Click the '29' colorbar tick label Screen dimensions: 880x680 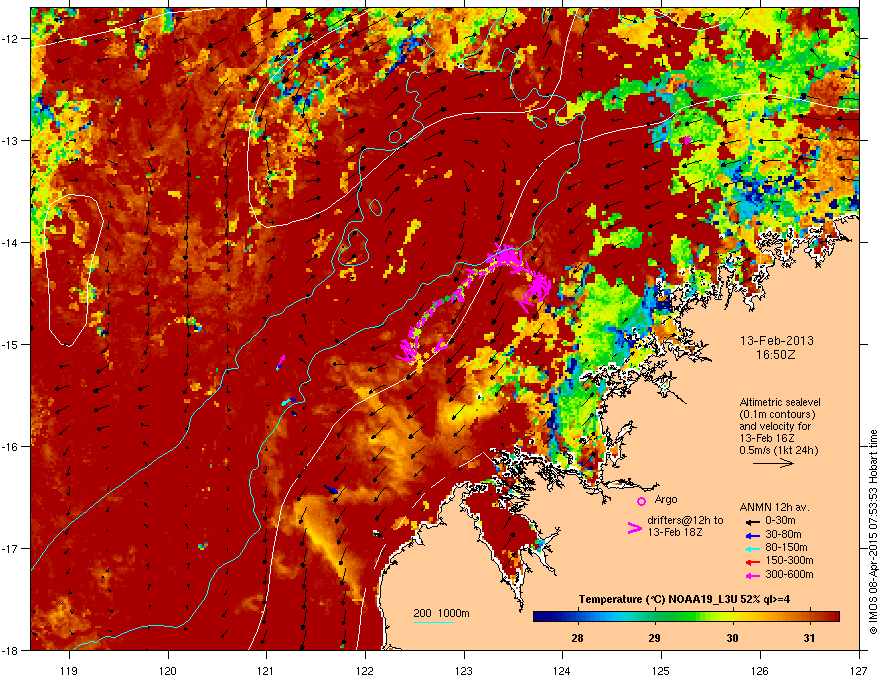tap(654, 638)
